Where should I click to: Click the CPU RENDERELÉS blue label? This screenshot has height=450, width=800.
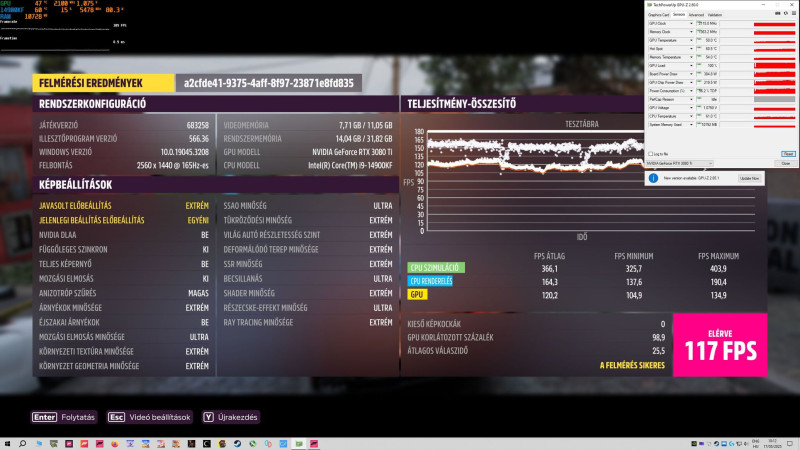pos(430,281)
